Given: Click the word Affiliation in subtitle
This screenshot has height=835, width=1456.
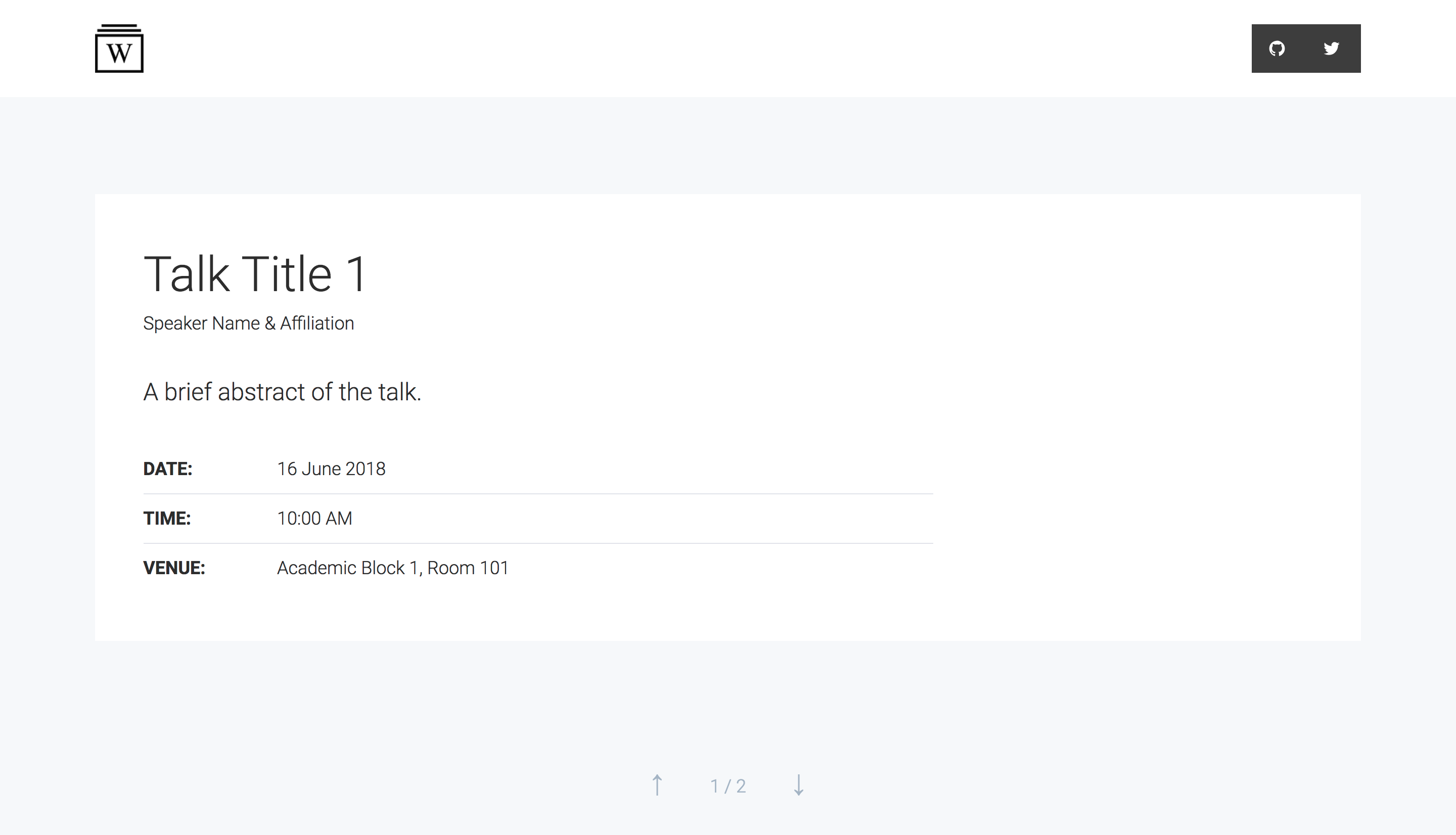Looking at the screenshot, I should (317, 323).
